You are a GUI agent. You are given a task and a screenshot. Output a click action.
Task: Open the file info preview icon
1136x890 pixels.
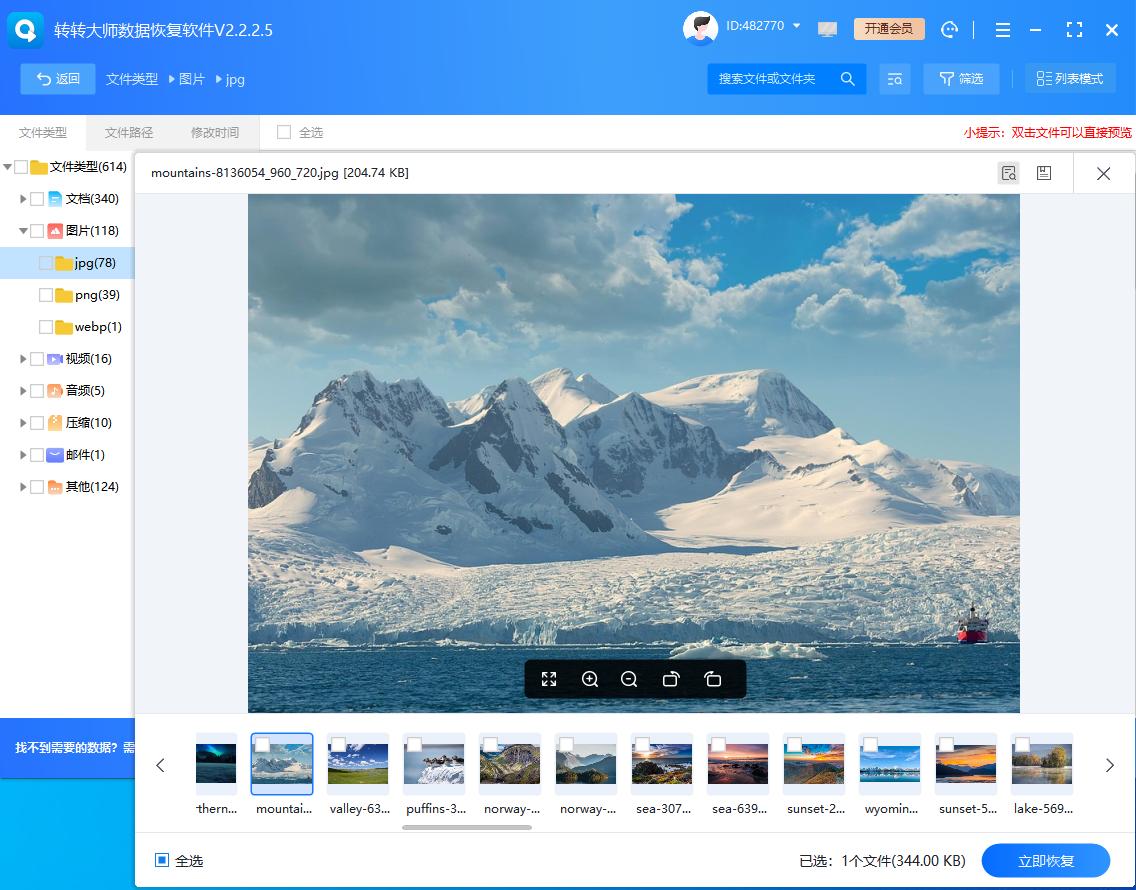coord(1008,172)
